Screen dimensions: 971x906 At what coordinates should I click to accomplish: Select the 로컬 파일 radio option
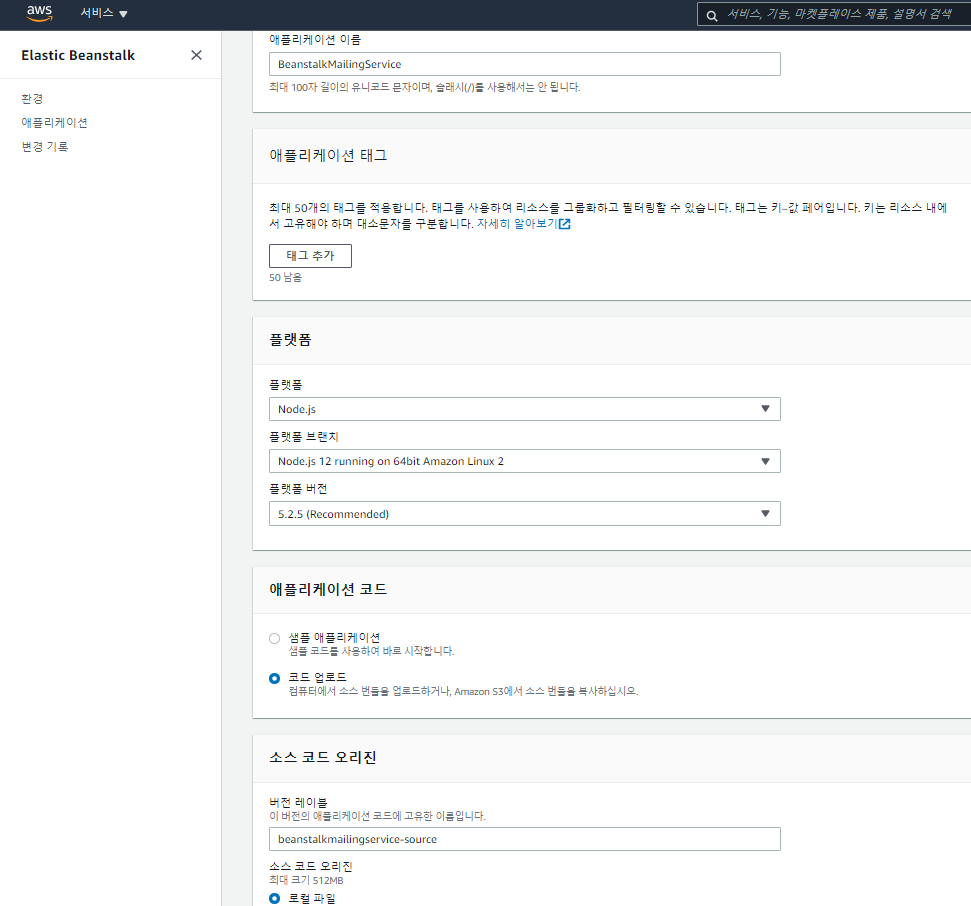[274, 899]
